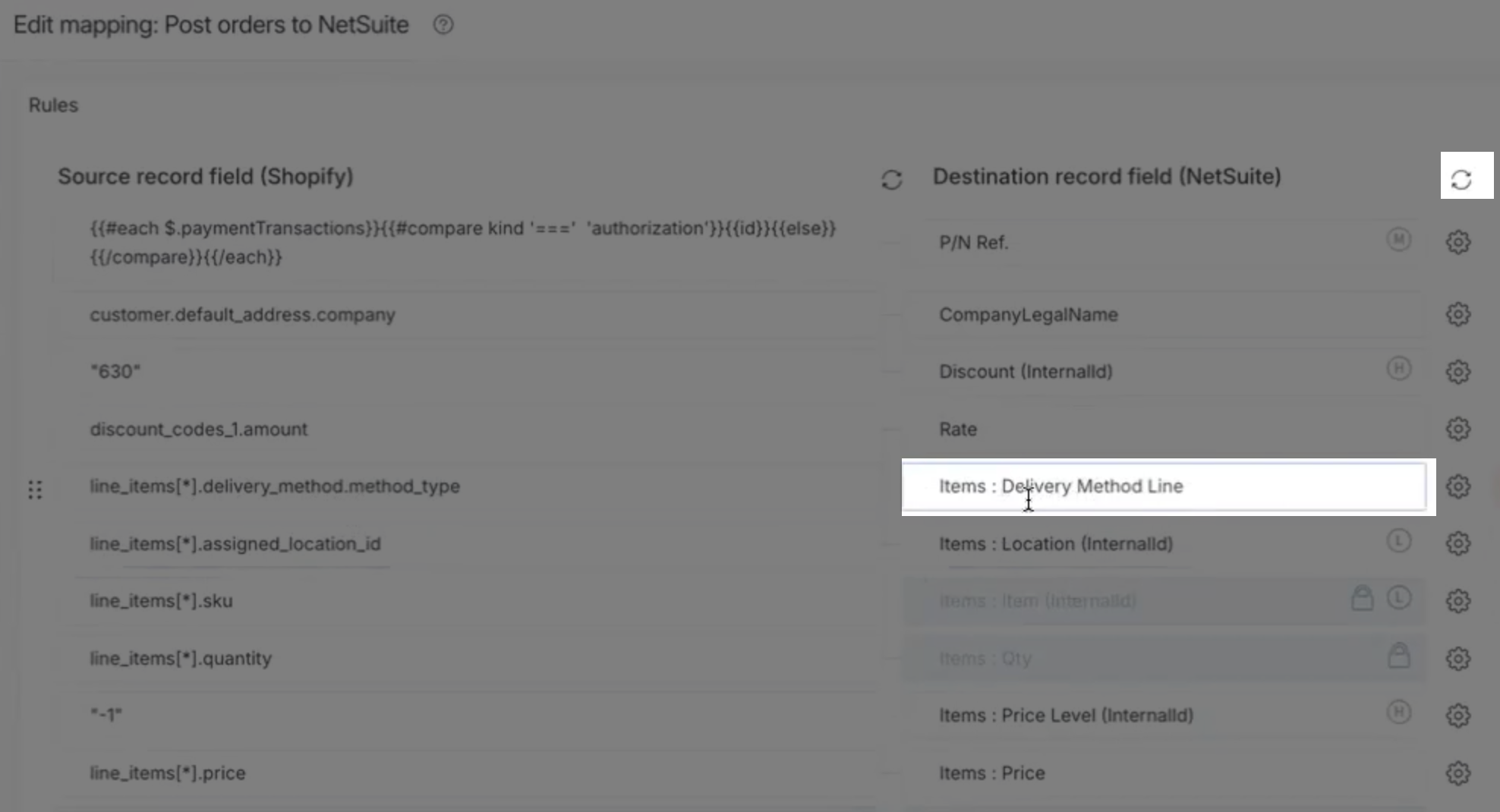
Task: Click the "Rules" section label
Action: coord(53,105)
